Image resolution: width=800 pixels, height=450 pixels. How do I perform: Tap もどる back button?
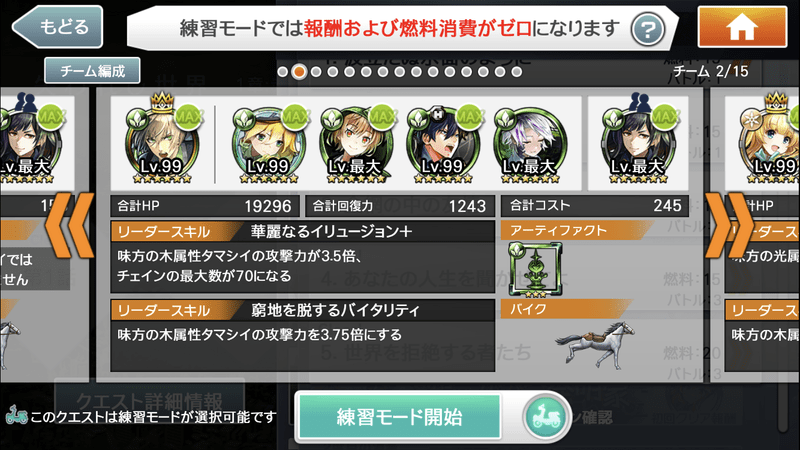(58, 27)
